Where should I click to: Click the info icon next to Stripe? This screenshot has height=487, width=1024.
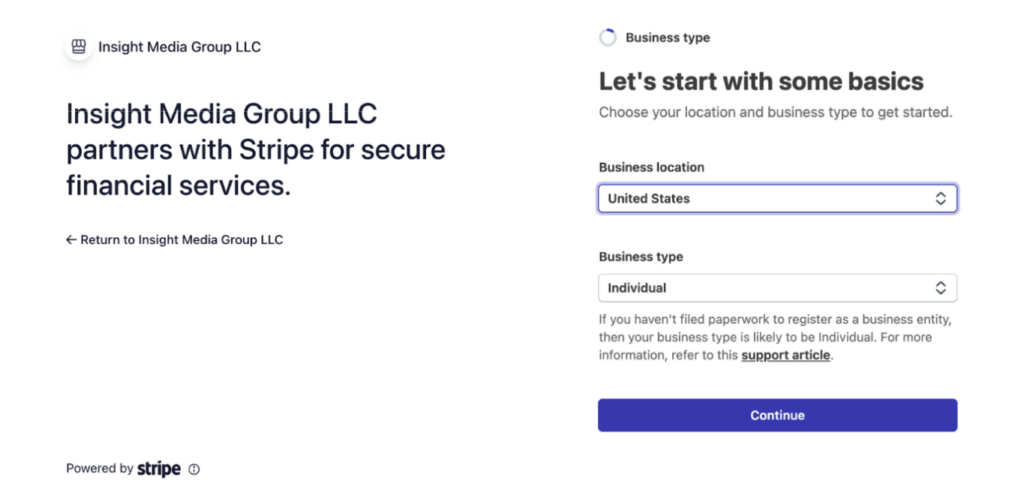tap(194, 469)
